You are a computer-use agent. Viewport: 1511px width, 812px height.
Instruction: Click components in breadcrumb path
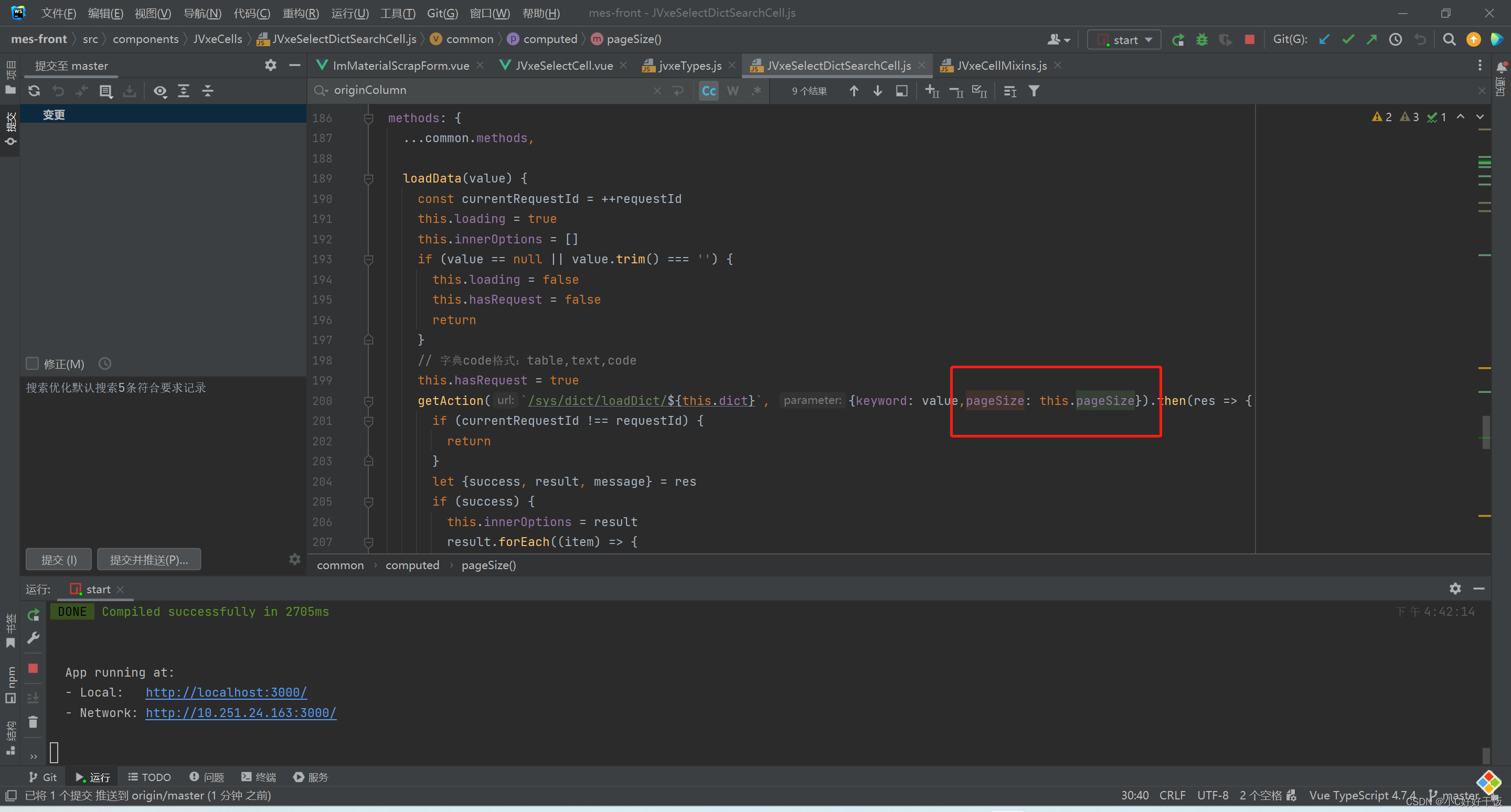click(x=145, y=39)
